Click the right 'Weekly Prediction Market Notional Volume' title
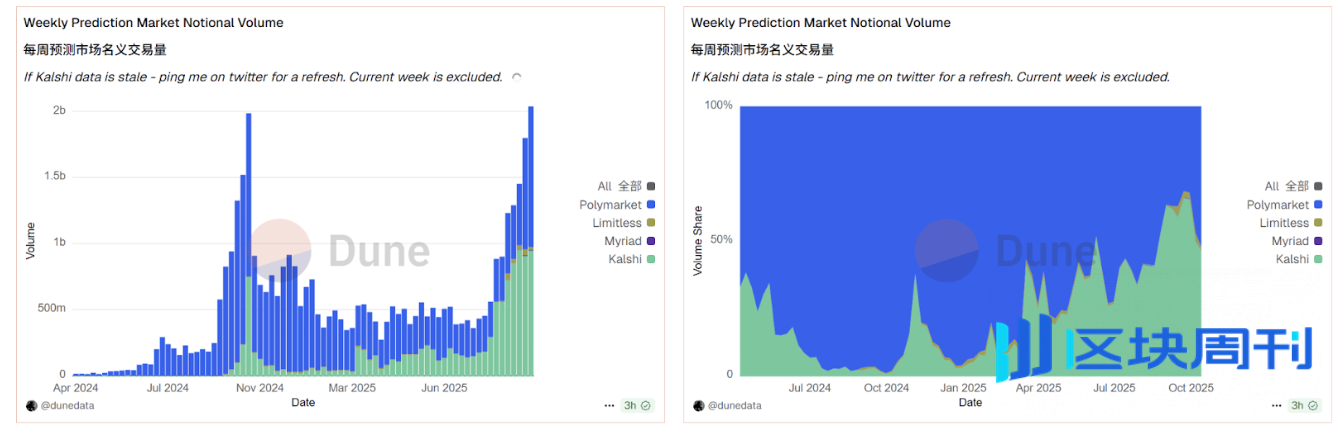This screenshot has width=1342, height=432. coord(821,22)
